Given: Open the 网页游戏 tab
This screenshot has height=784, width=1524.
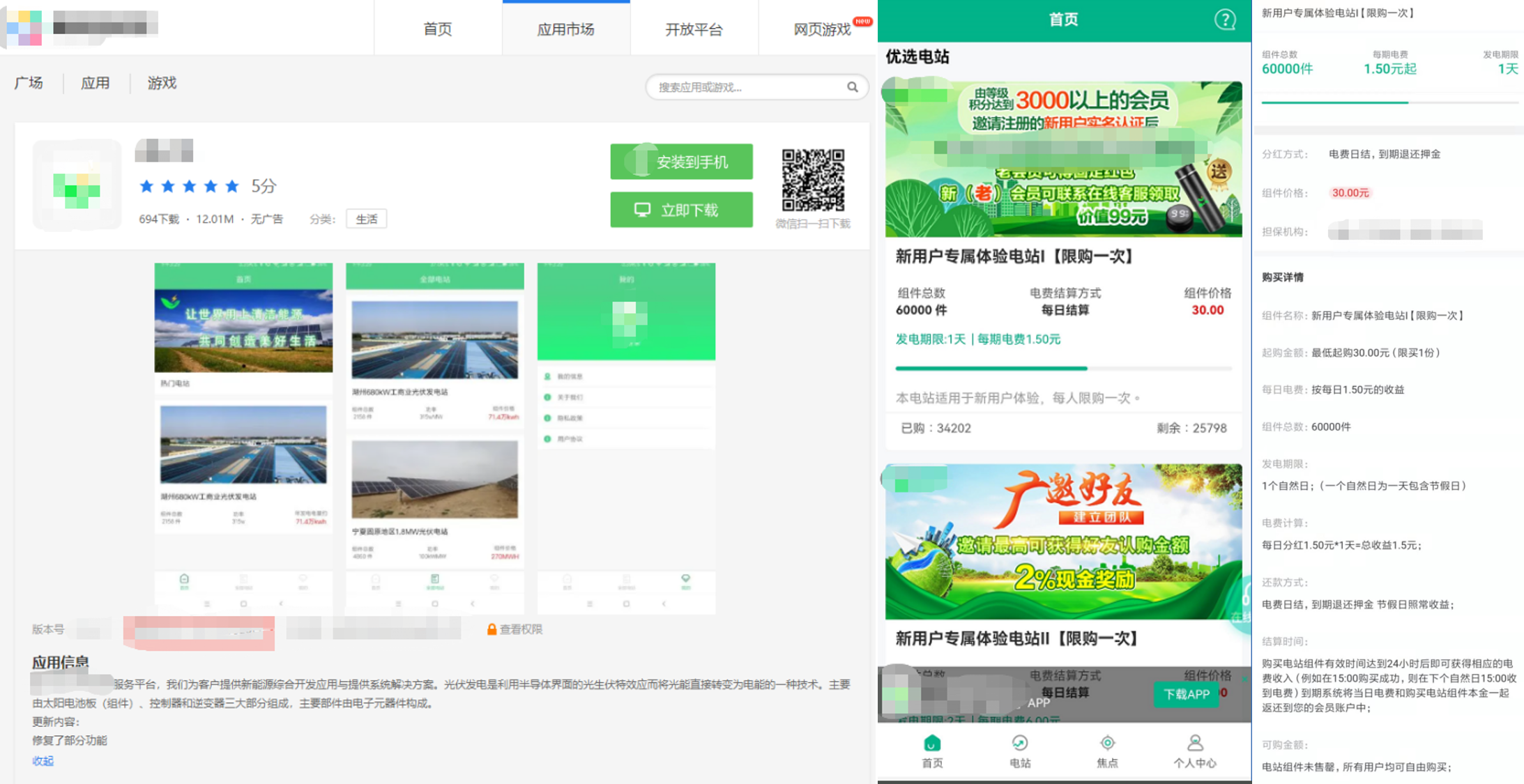Looking at the screenshot, I should 822,29.
